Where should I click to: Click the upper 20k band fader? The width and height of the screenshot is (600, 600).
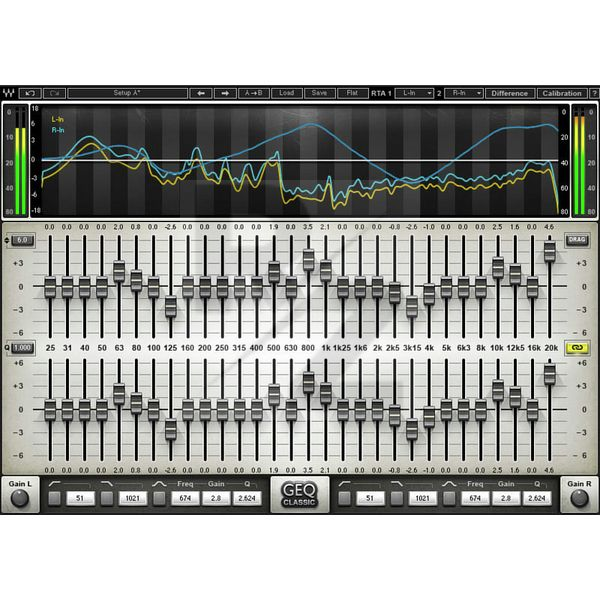click(x=549, y=251)
